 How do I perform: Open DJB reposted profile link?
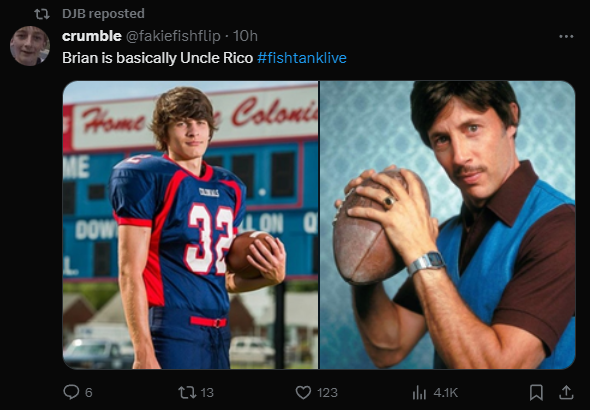click(x=103, y=14)
